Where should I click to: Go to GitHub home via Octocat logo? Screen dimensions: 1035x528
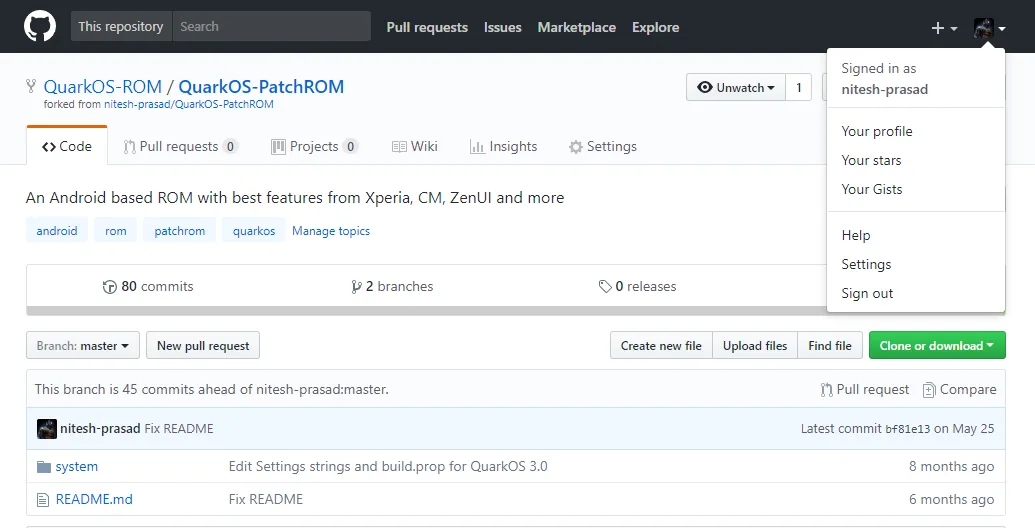pos(40,26)
